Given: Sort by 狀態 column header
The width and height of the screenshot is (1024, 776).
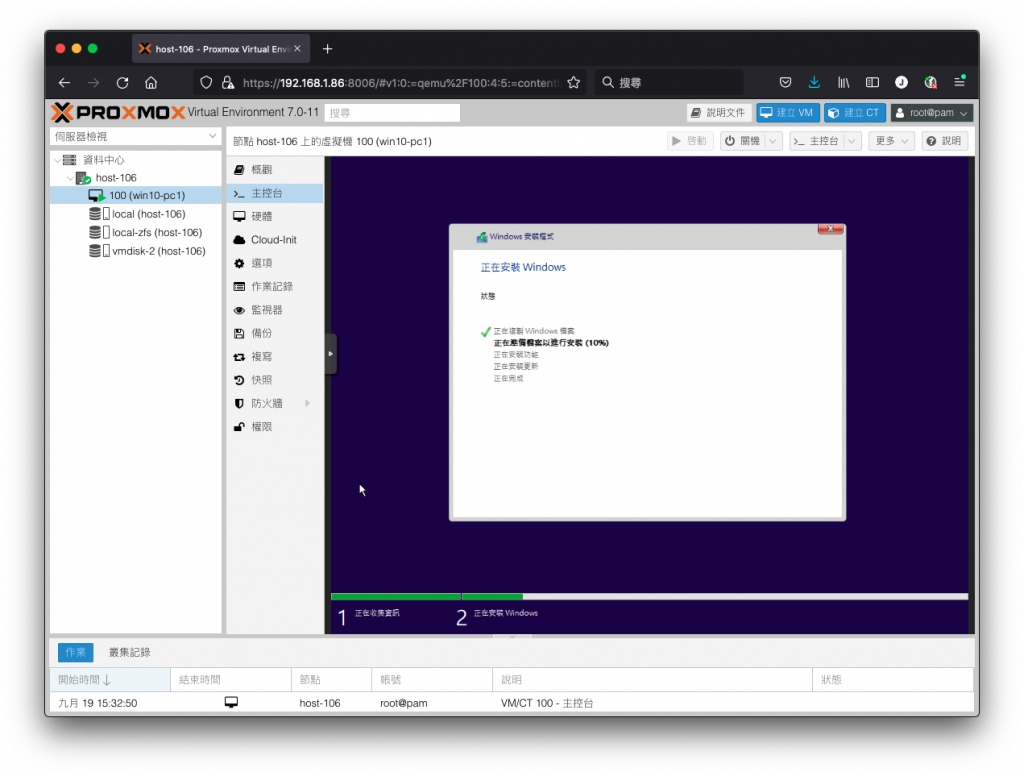Looking at the screenshot, I should tap(893, 680).
